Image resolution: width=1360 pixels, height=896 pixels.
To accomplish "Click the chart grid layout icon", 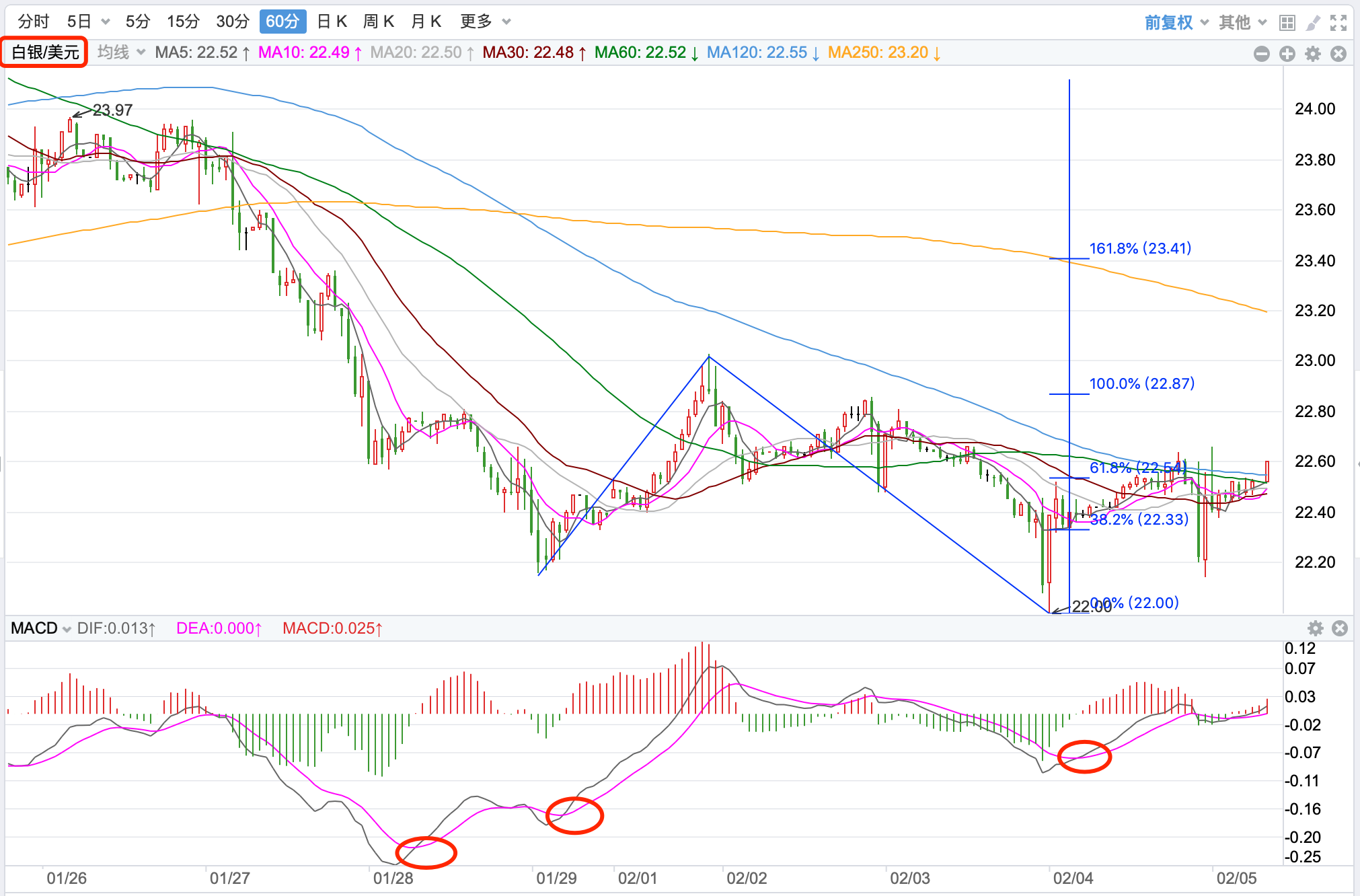I will tap(1287, 23).
